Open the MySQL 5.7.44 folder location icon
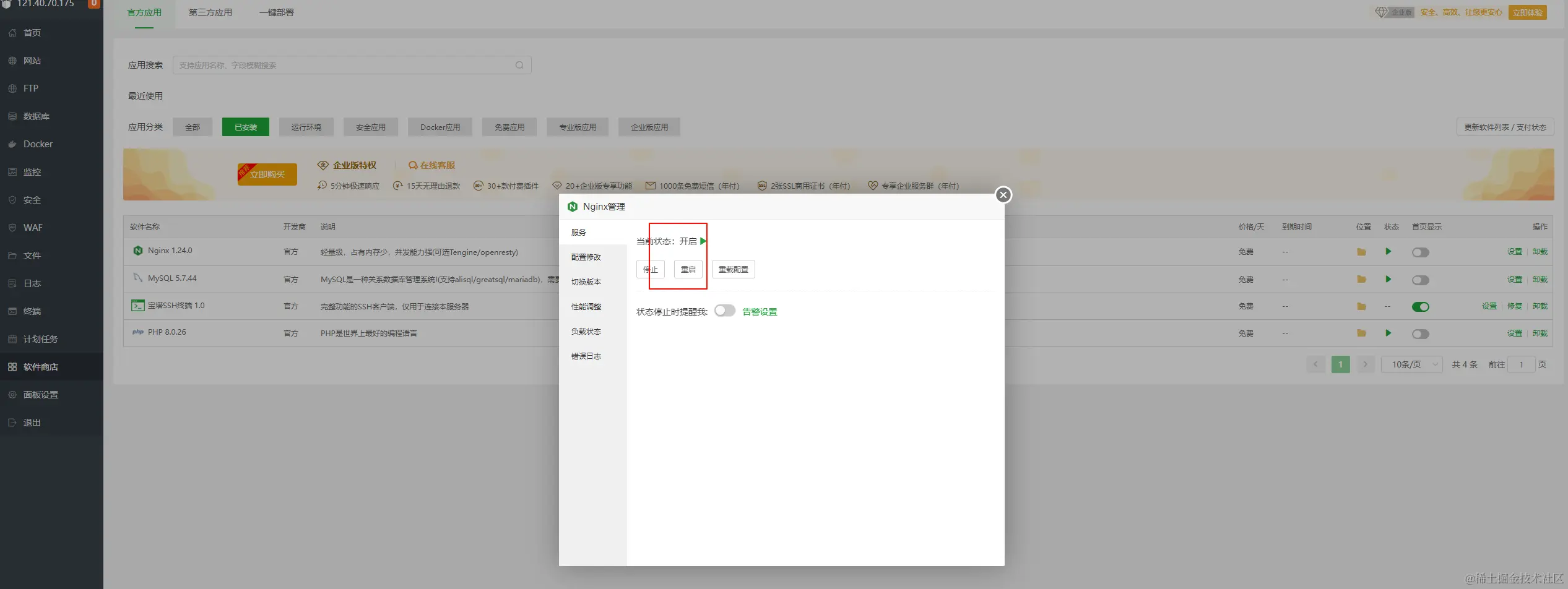 [x=1361, y=280]
